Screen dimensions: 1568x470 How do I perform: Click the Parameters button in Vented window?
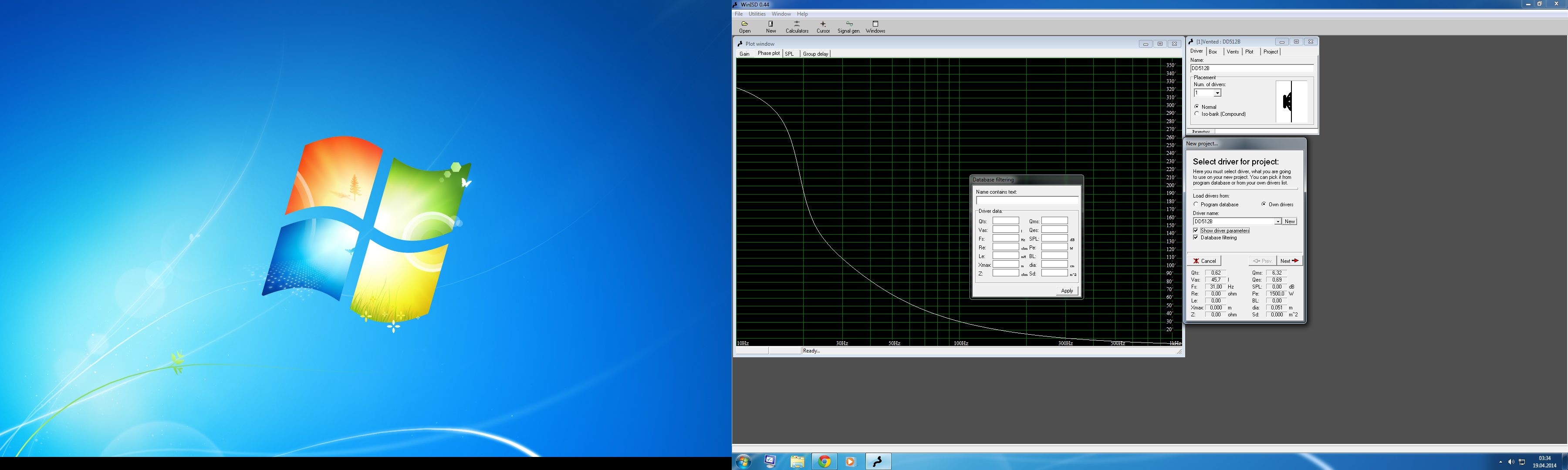point(1202,131)
